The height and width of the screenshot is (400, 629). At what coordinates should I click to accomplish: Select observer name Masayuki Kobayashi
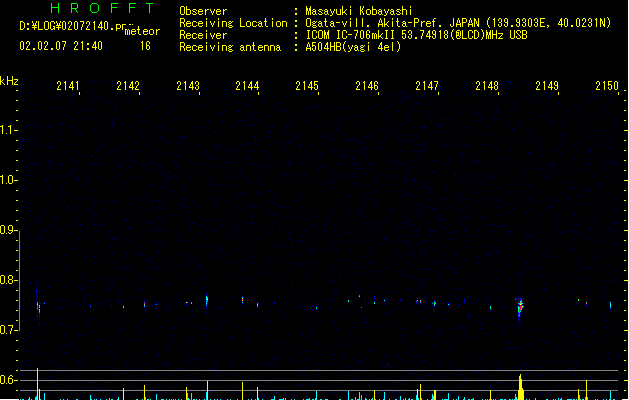point(359,11)
